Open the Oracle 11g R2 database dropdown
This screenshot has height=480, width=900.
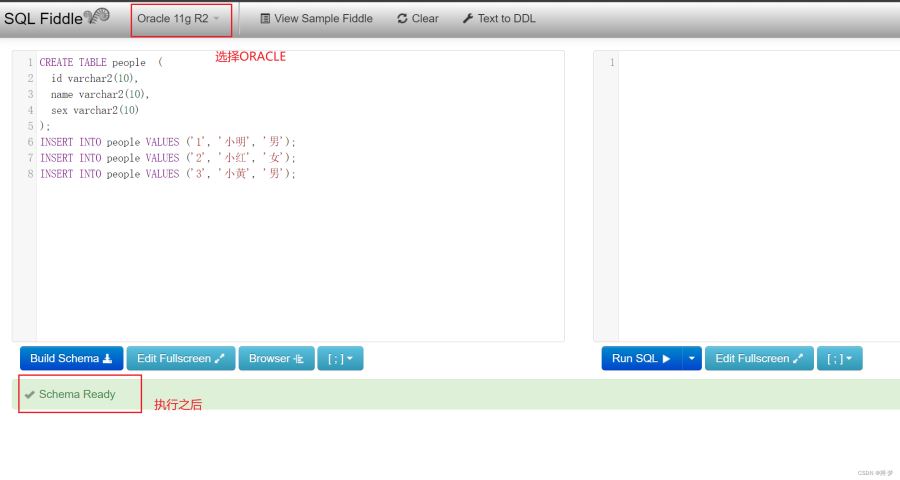coord(179,18)
